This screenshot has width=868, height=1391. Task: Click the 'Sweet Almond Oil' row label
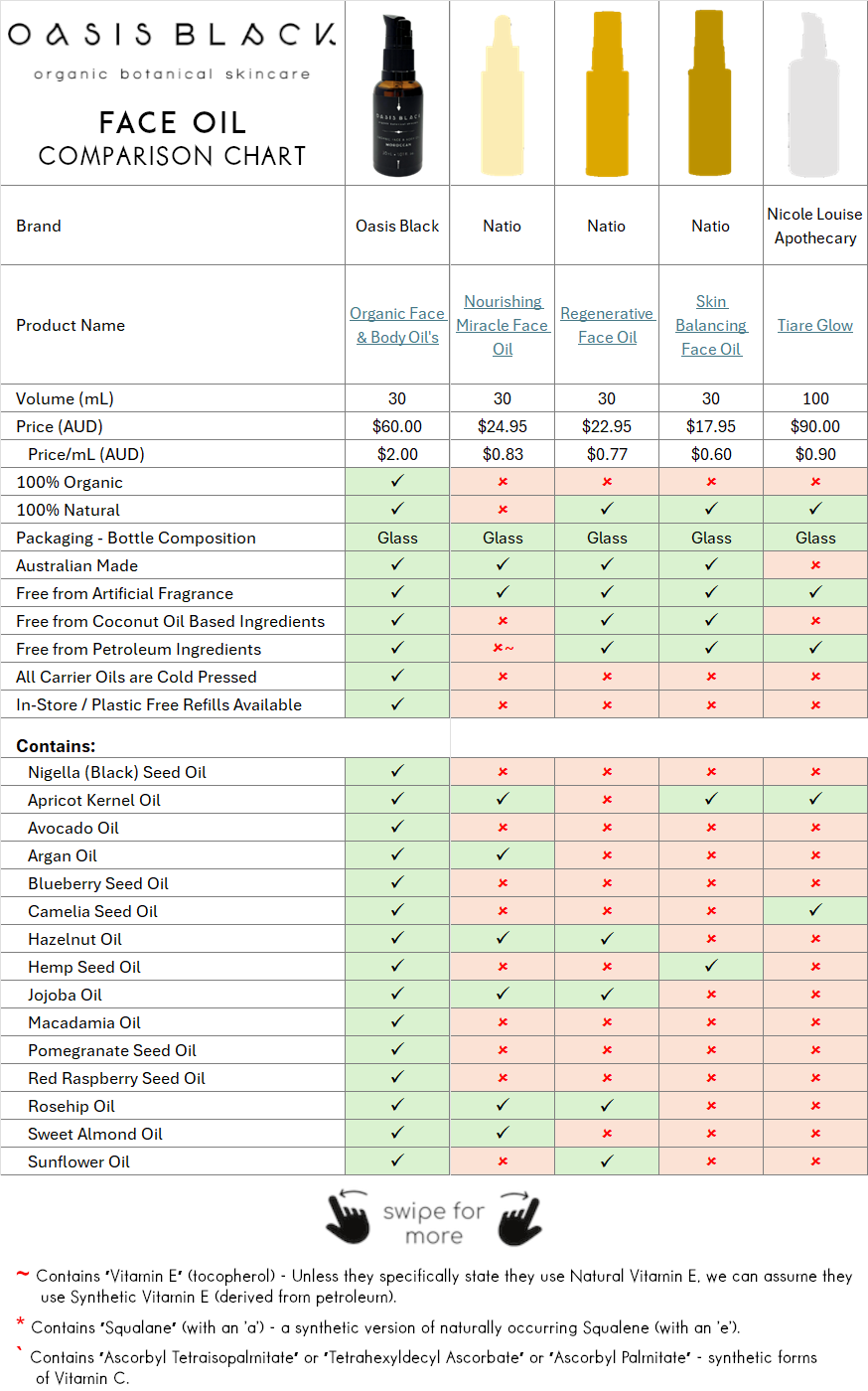[95, 1134]
